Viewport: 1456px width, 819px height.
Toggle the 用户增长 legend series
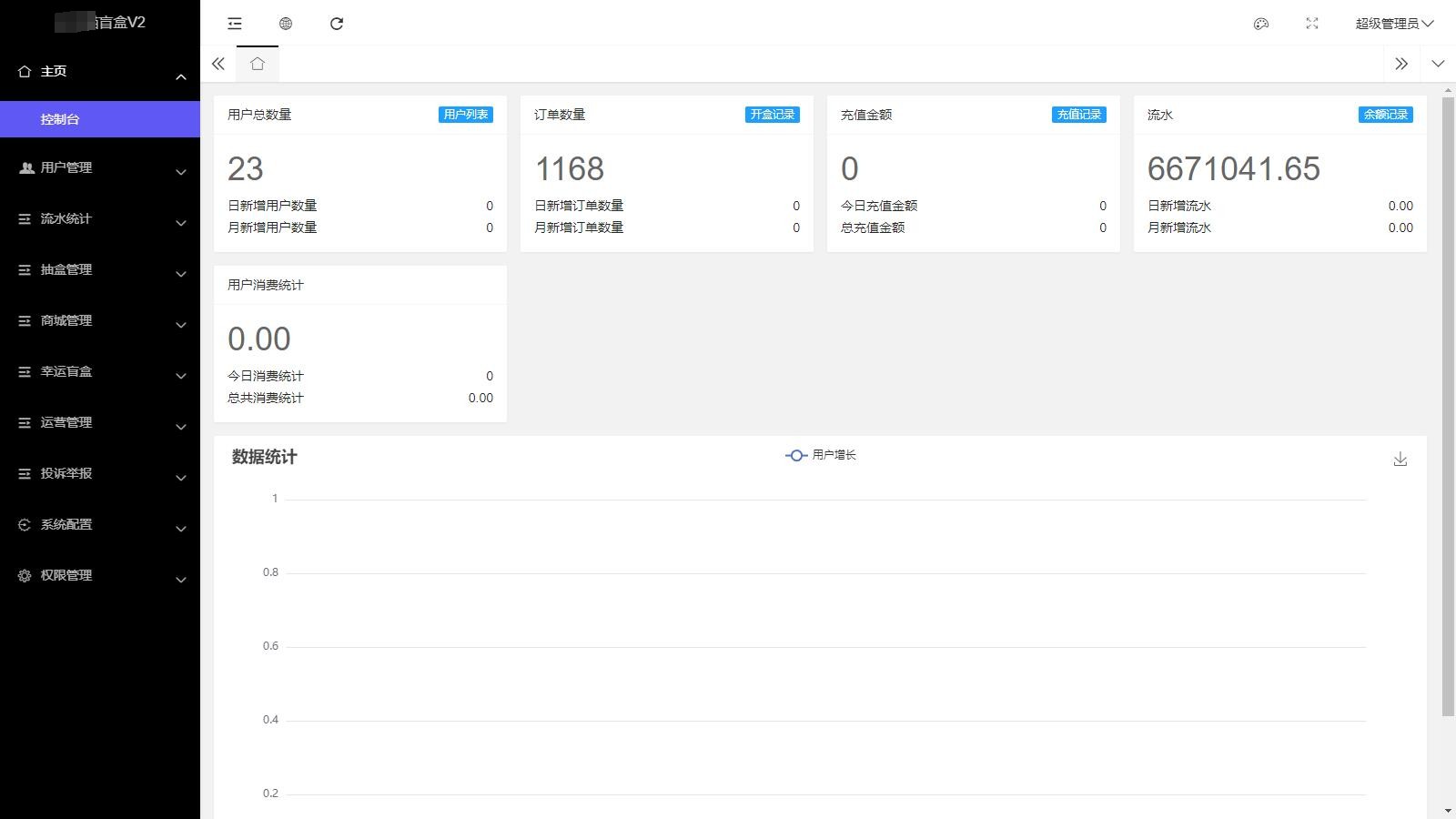coord(821,455)
